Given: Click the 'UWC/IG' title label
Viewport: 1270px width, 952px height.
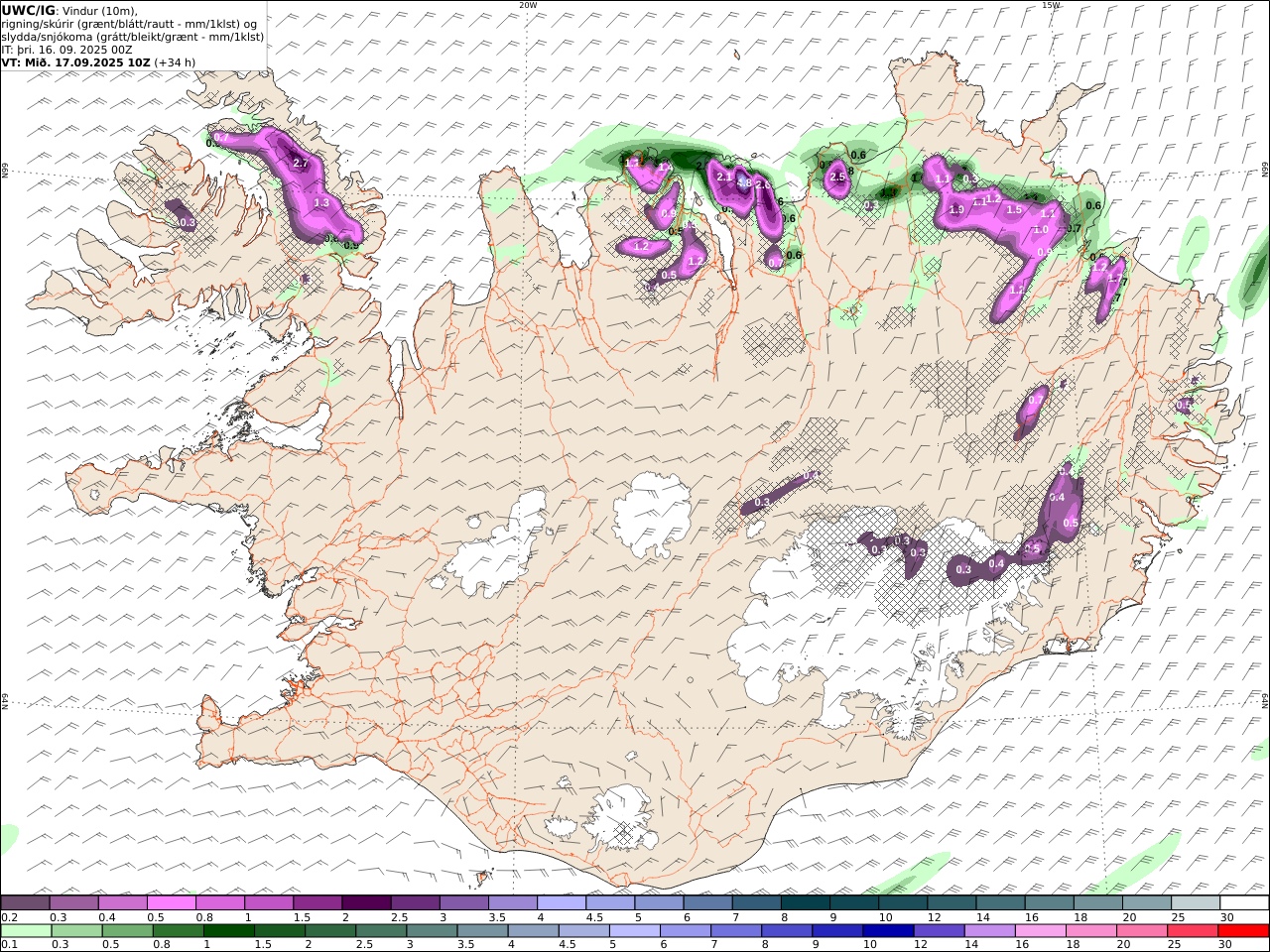Looking at the screenshot, I should pos(27,10).
